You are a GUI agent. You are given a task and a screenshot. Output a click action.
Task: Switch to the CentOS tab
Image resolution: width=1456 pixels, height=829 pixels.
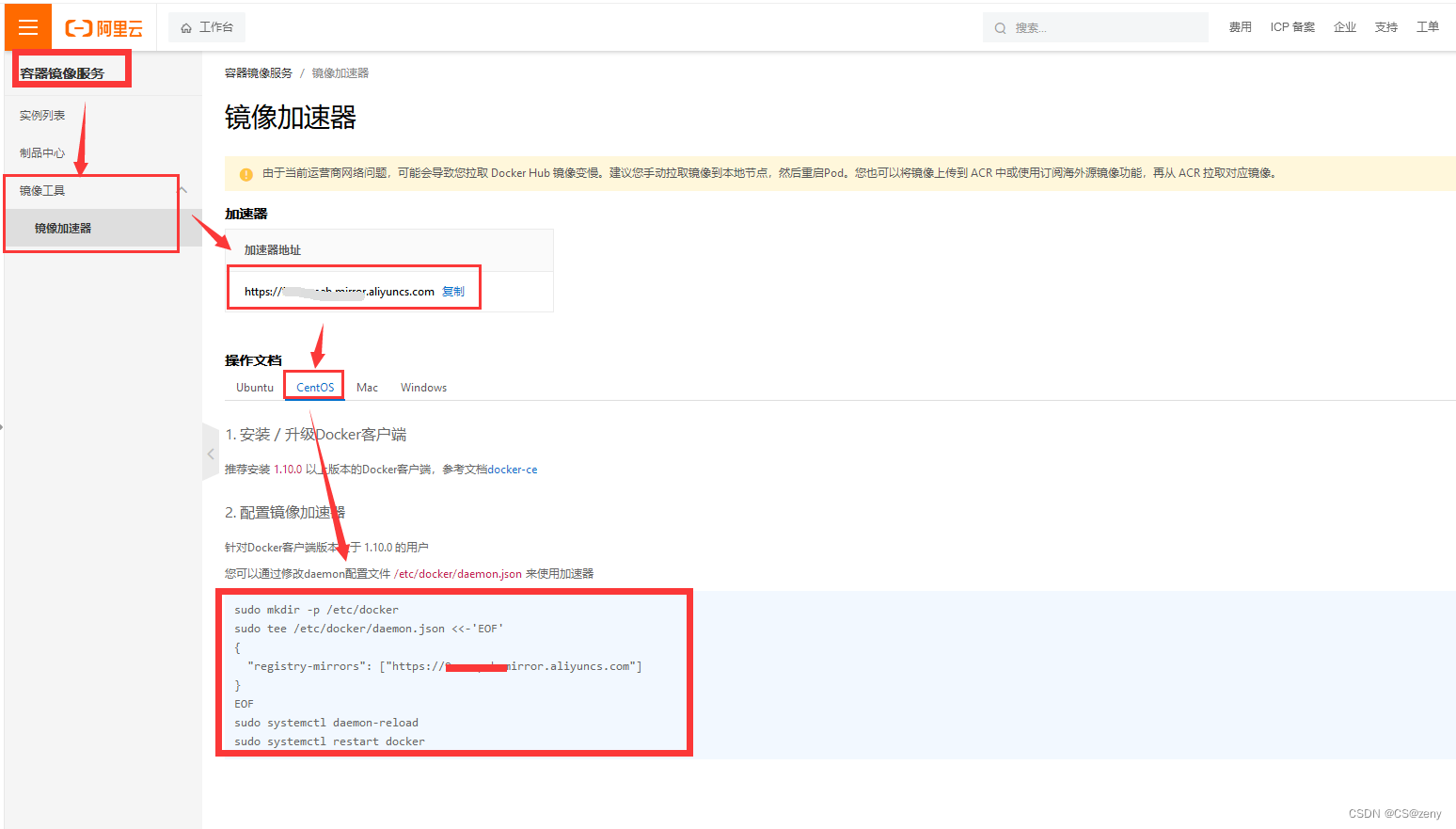coord(315,388)
